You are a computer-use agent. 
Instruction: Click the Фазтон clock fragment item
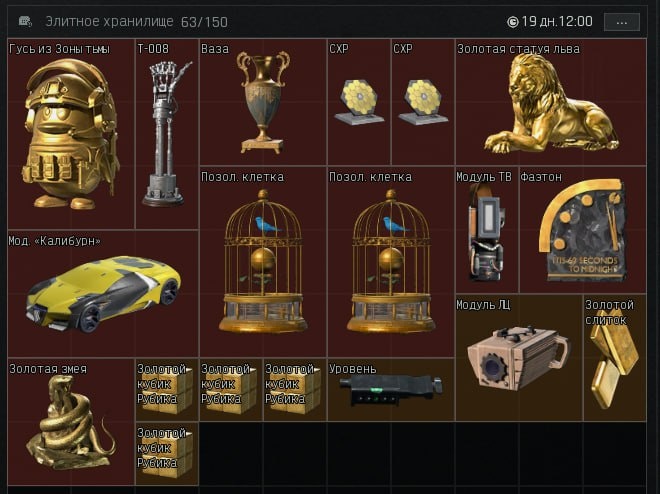(583, 230)
